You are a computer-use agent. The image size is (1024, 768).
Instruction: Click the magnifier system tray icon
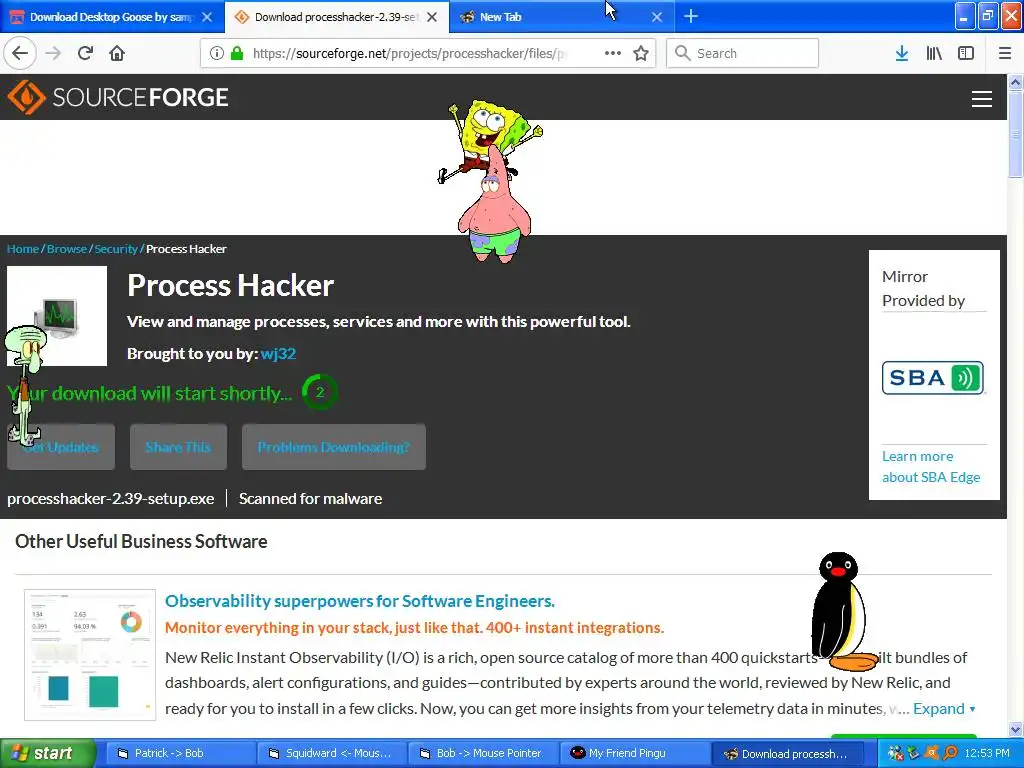(950, 753)
